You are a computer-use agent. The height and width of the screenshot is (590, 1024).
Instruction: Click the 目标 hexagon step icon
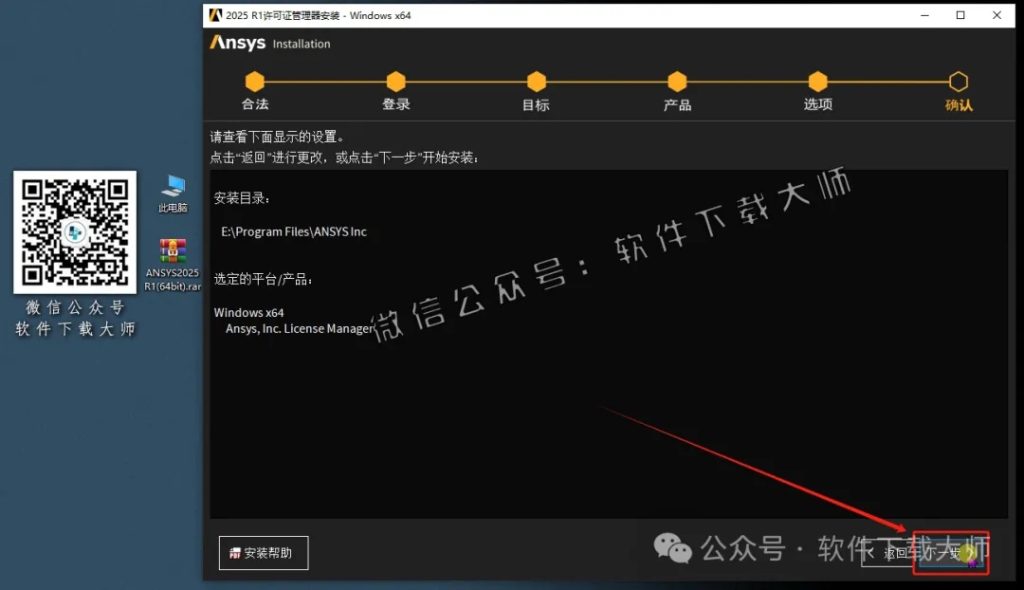pos(537,83)
